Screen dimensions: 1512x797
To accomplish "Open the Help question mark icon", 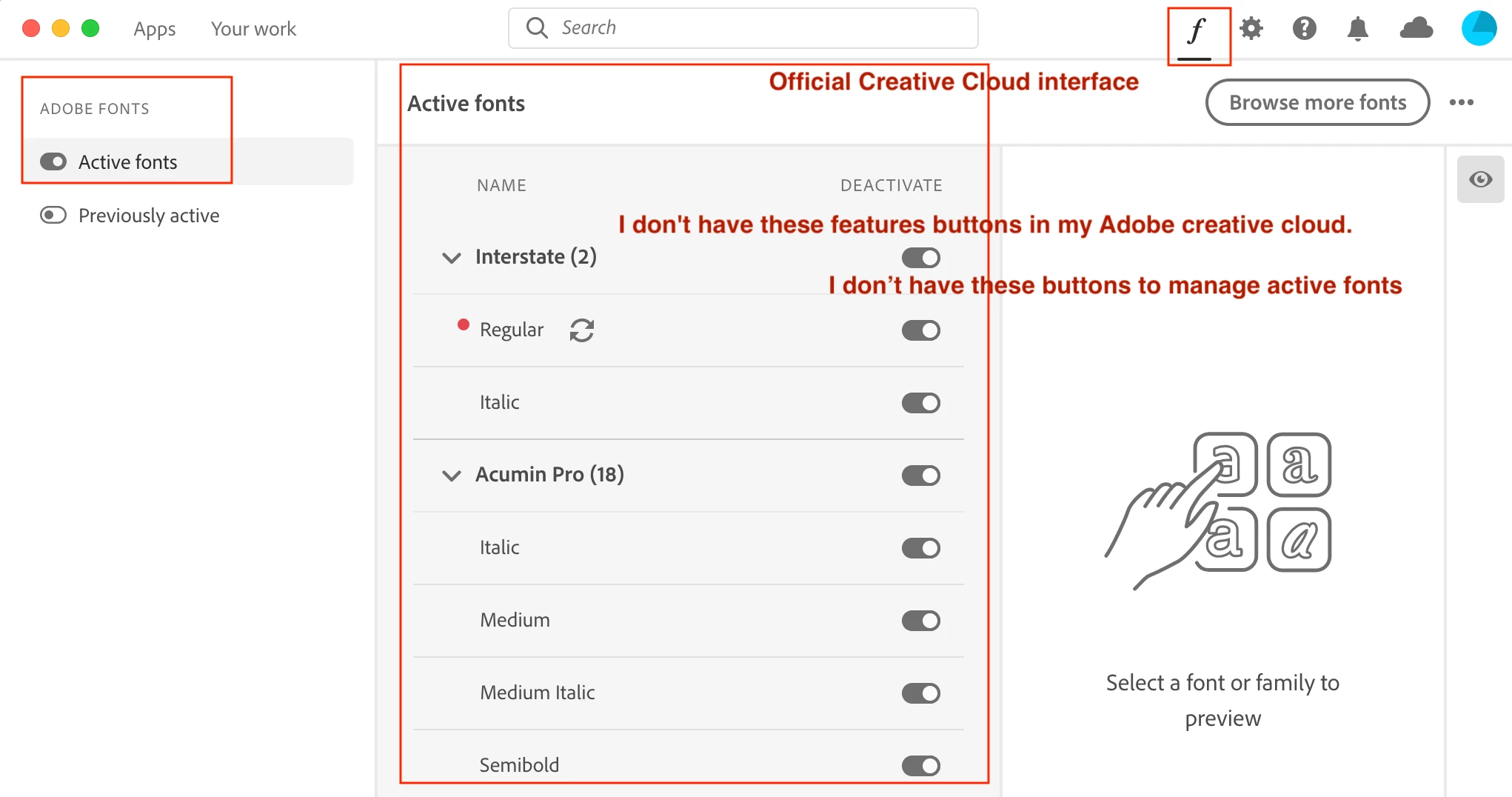I will point(1305,28).
